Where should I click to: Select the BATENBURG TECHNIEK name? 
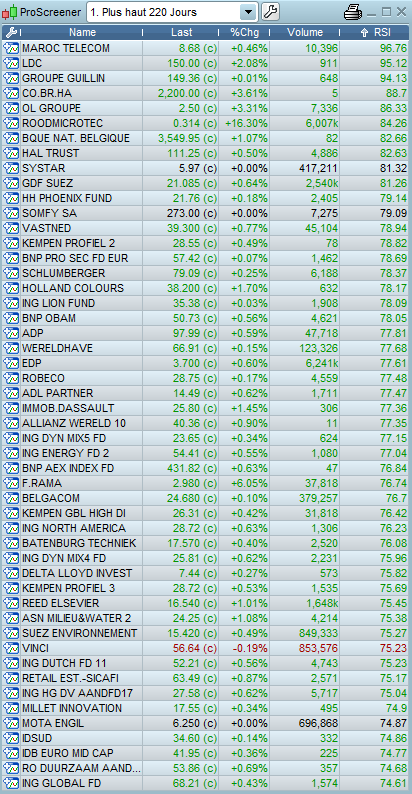[79, 543]
